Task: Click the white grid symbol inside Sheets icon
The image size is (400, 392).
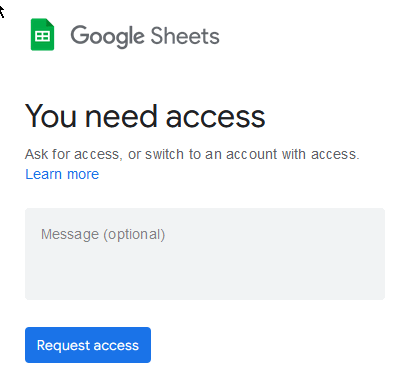Action: [x=42, y=36]
